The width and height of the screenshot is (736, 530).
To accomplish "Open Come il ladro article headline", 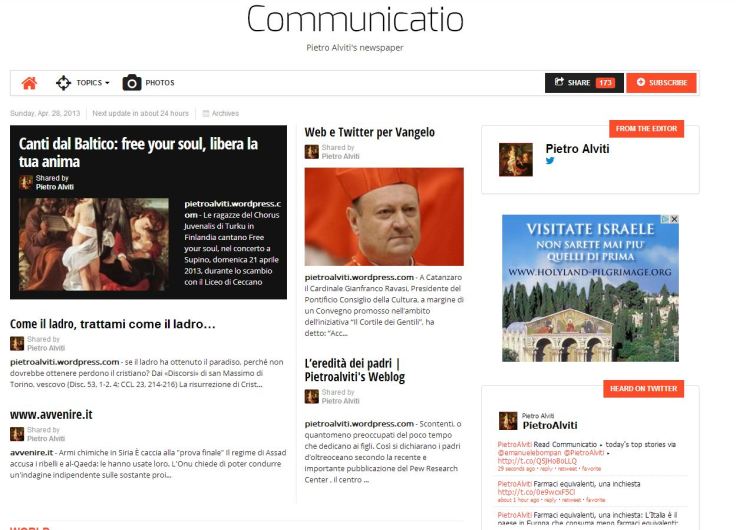I will pos(113,324).
